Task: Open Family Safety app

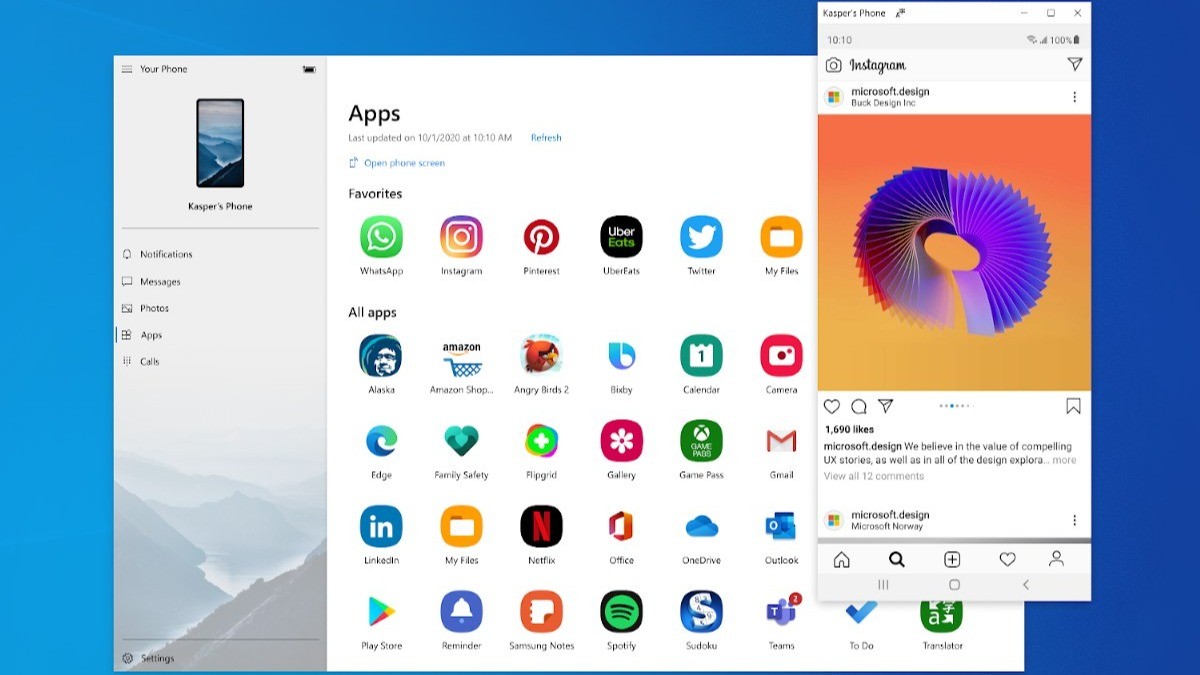Action: coord(461,441)
